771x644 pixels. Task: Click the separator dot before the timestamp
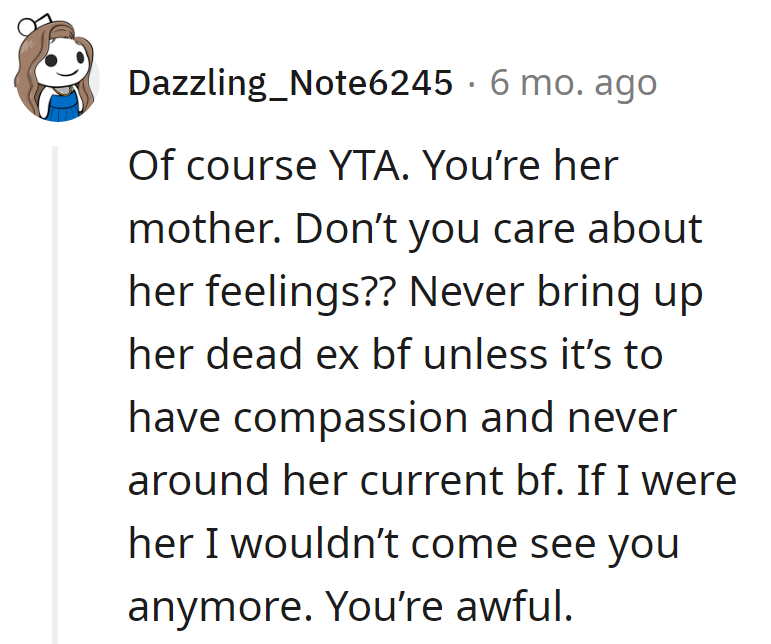pyautogui.click(x=471, y=83)
